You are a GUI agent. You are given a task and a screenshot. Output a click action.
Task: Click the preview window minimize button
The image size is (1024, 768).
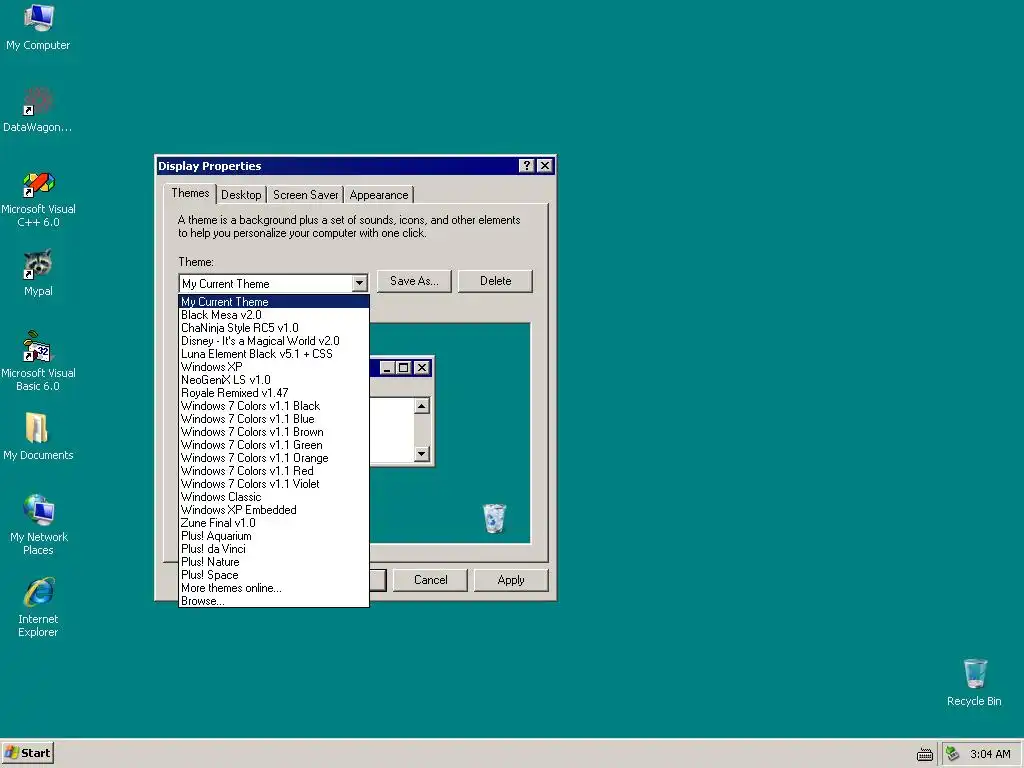[x=387, y=368]
